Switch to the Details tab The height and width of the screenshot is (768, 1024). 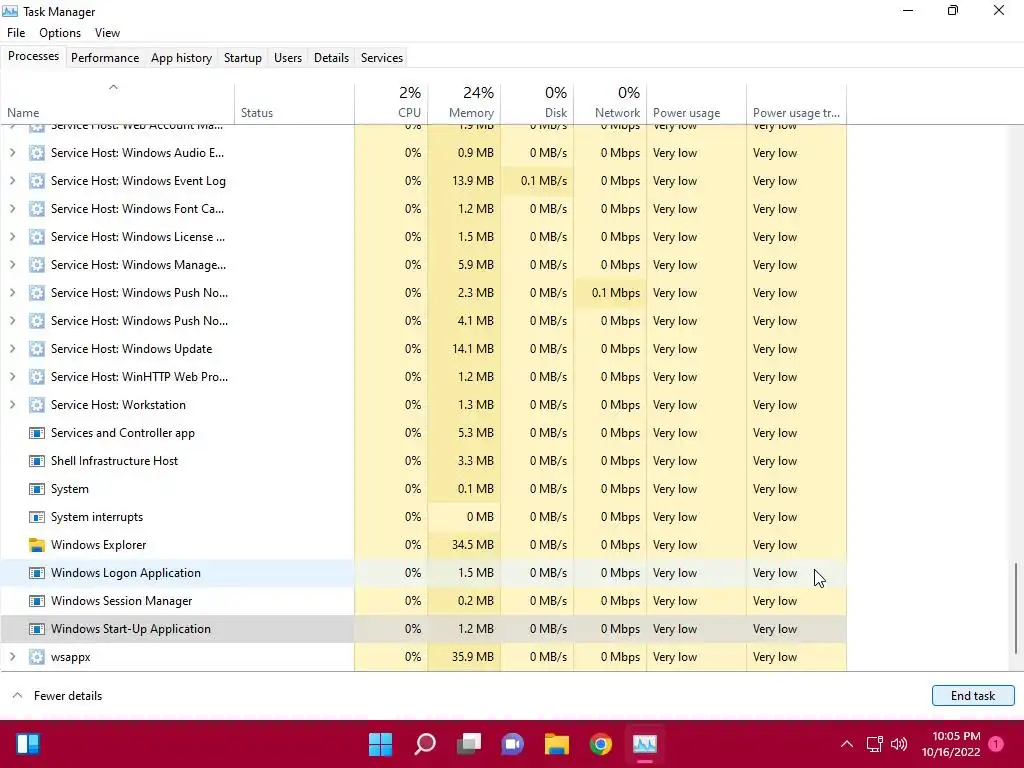331,57
